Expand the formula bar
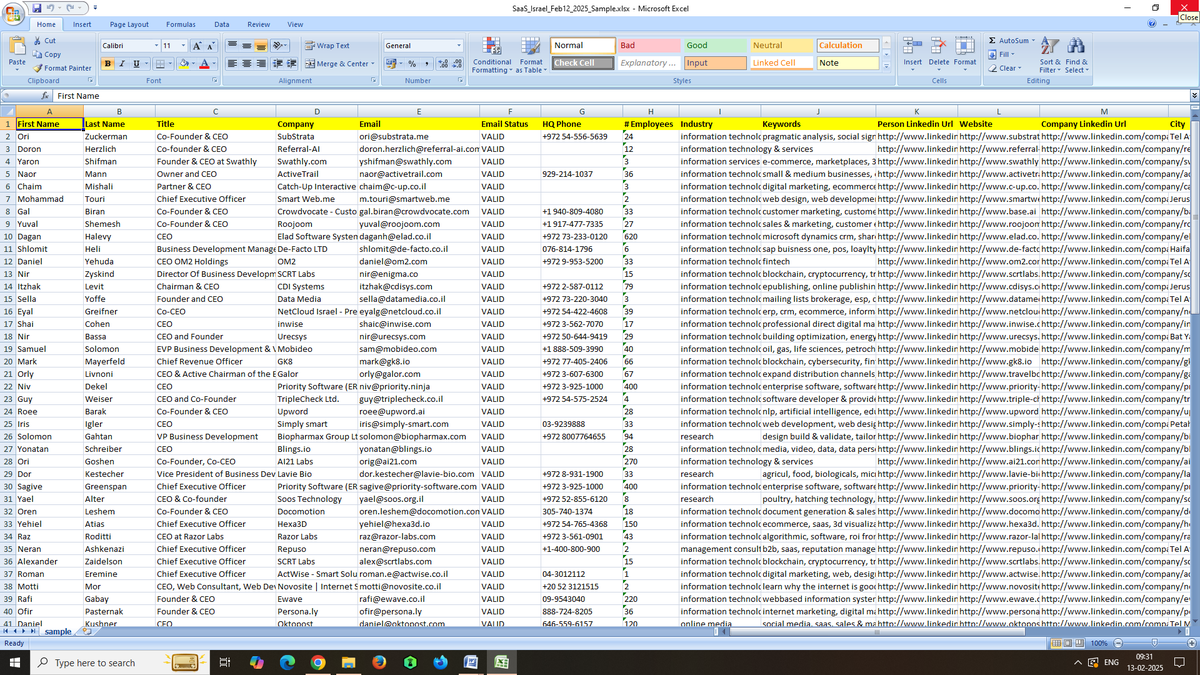 click(x=1193, y=95)
